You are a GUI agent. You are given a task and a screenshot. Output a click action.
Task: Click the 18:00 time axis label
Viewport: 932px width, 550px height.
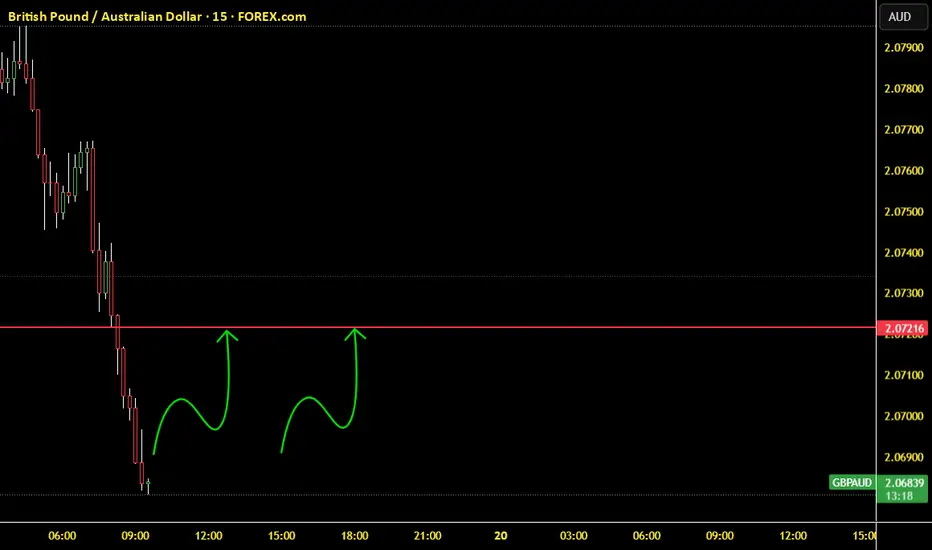354,536
